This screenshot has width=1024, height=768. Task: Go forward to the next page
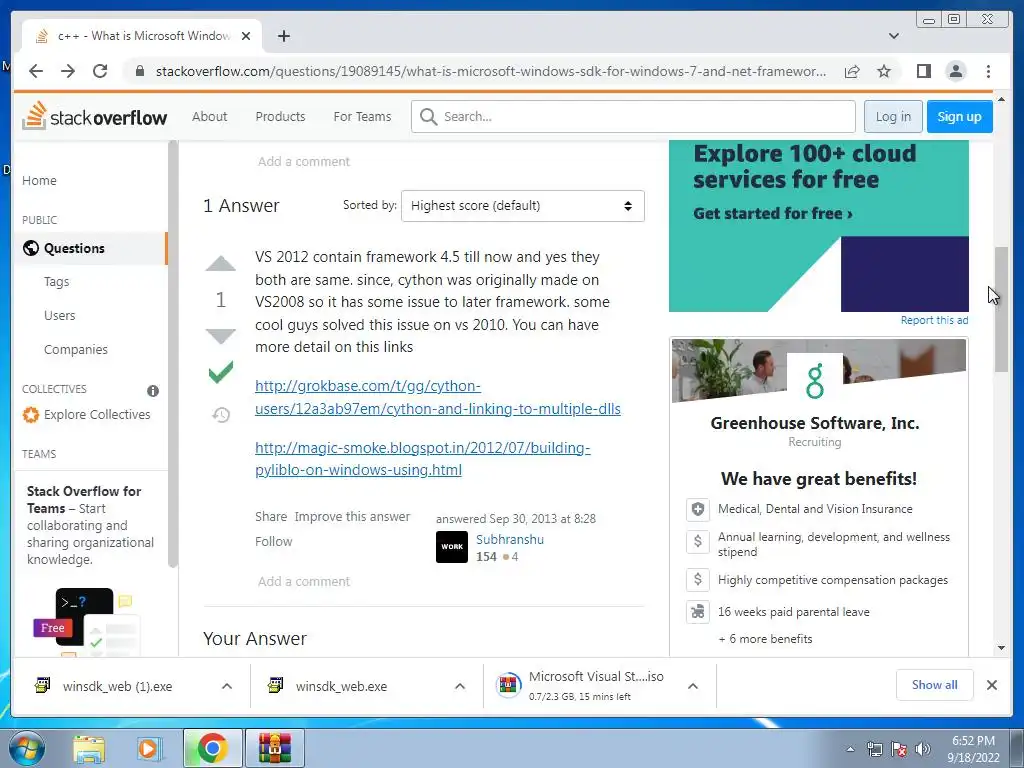tap(68, 71)
